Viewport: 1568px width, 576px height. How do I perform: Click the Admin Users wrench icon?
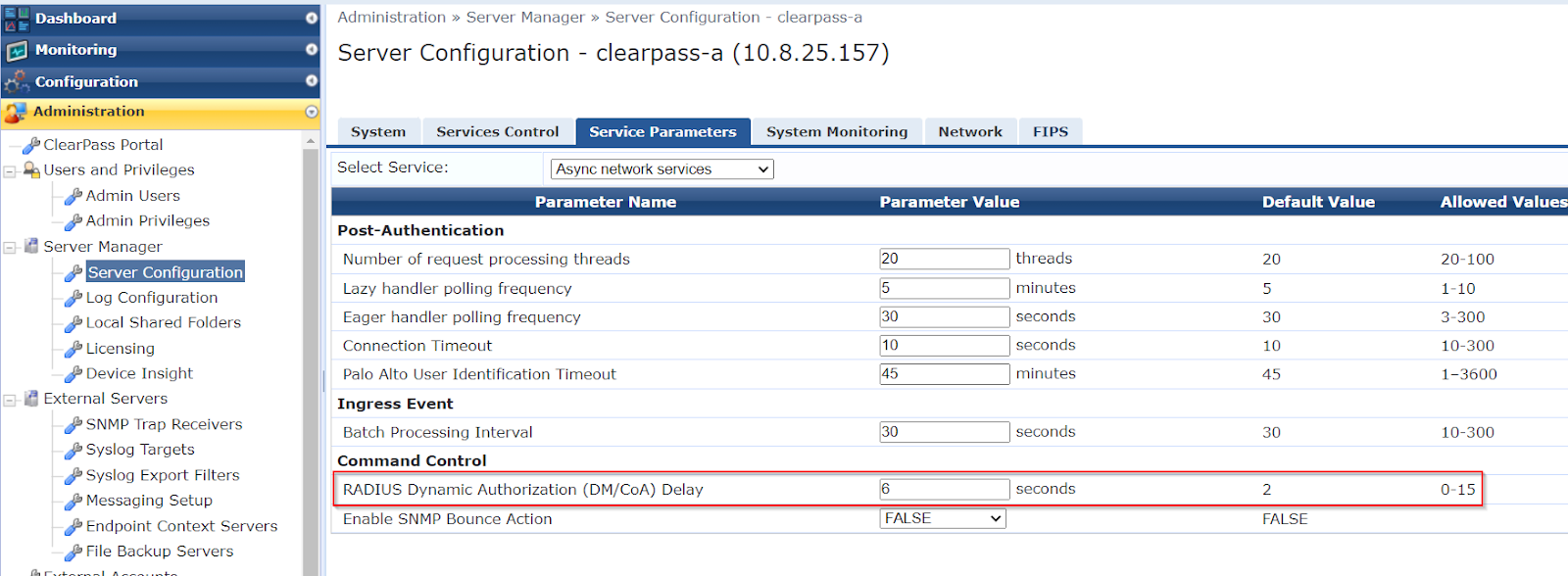point(73,196)
